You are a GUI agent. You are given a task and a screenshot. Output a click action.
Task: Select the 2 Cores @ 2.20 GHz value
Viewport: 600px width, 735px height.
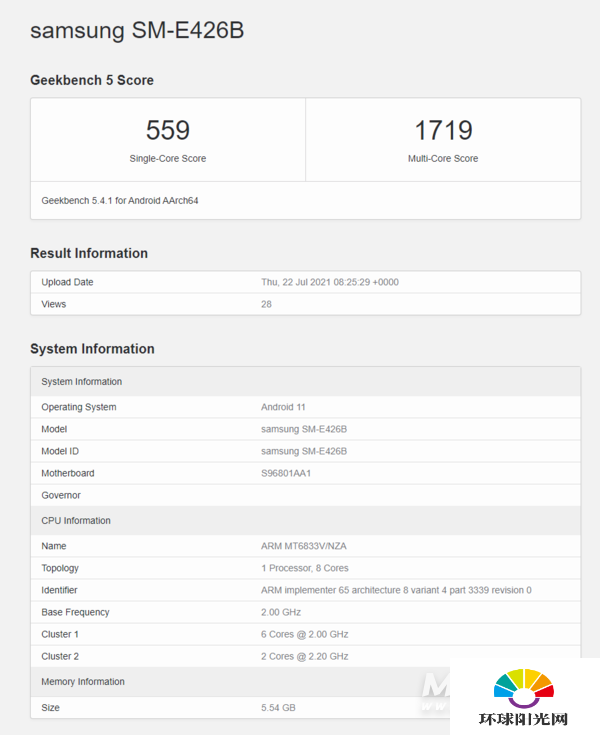click(x=305, y=656)
